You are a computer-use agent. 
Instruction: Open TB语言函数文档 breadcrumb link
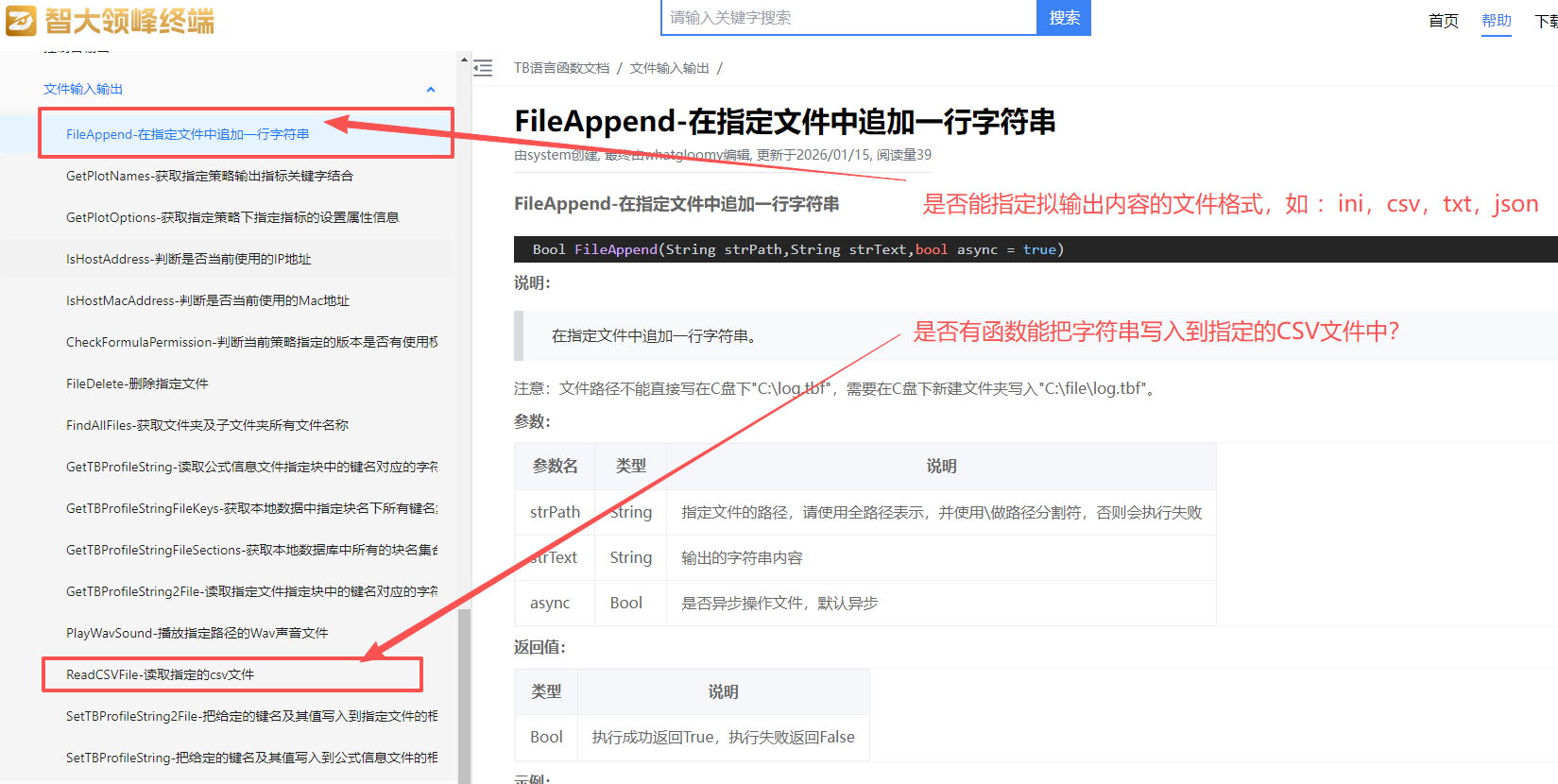tap(561, 68)
